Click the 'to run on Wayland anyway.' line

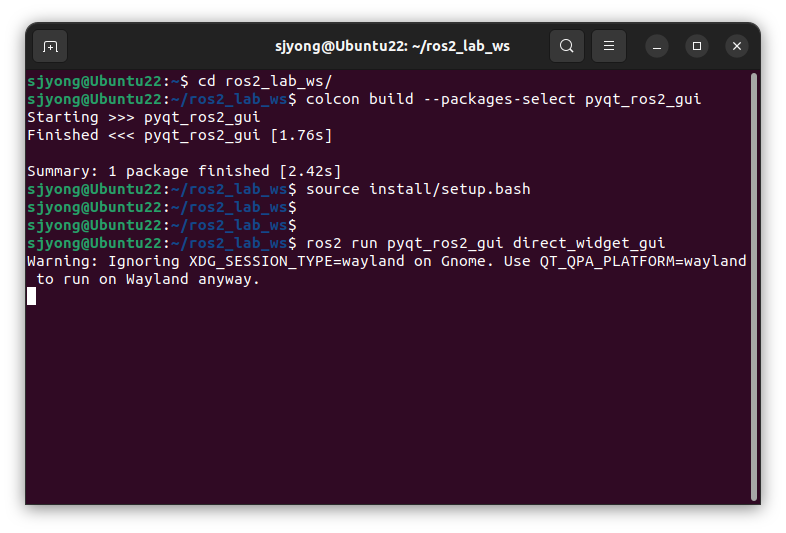click(x=148, y=279)
